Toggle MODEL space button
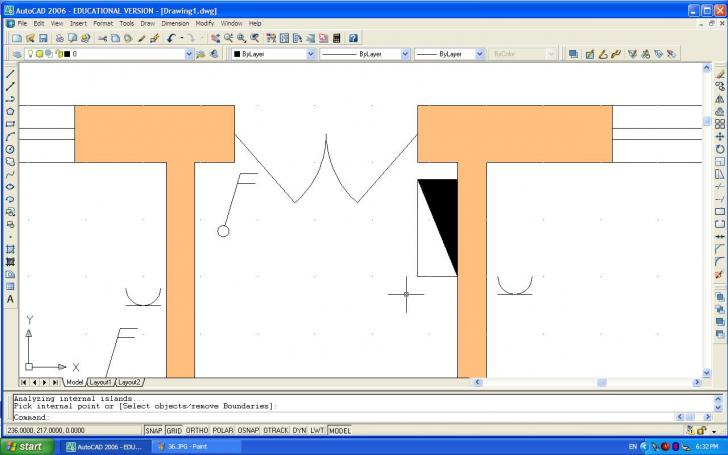Viewport: 728px width, 455px height. [x=340, y=430]
